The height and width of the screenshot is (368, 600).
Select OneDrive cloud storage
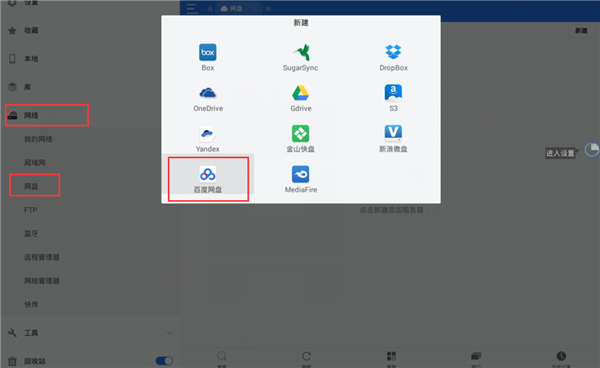tap(207, 93)
